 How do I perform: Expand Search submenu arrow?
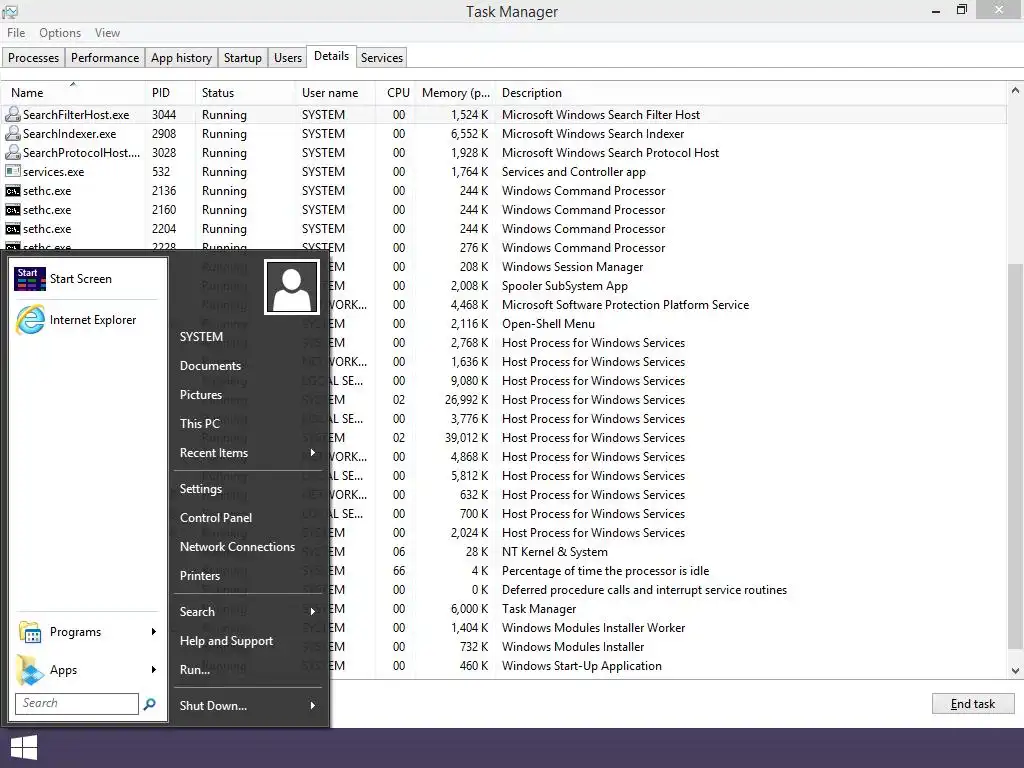(313, 611)
